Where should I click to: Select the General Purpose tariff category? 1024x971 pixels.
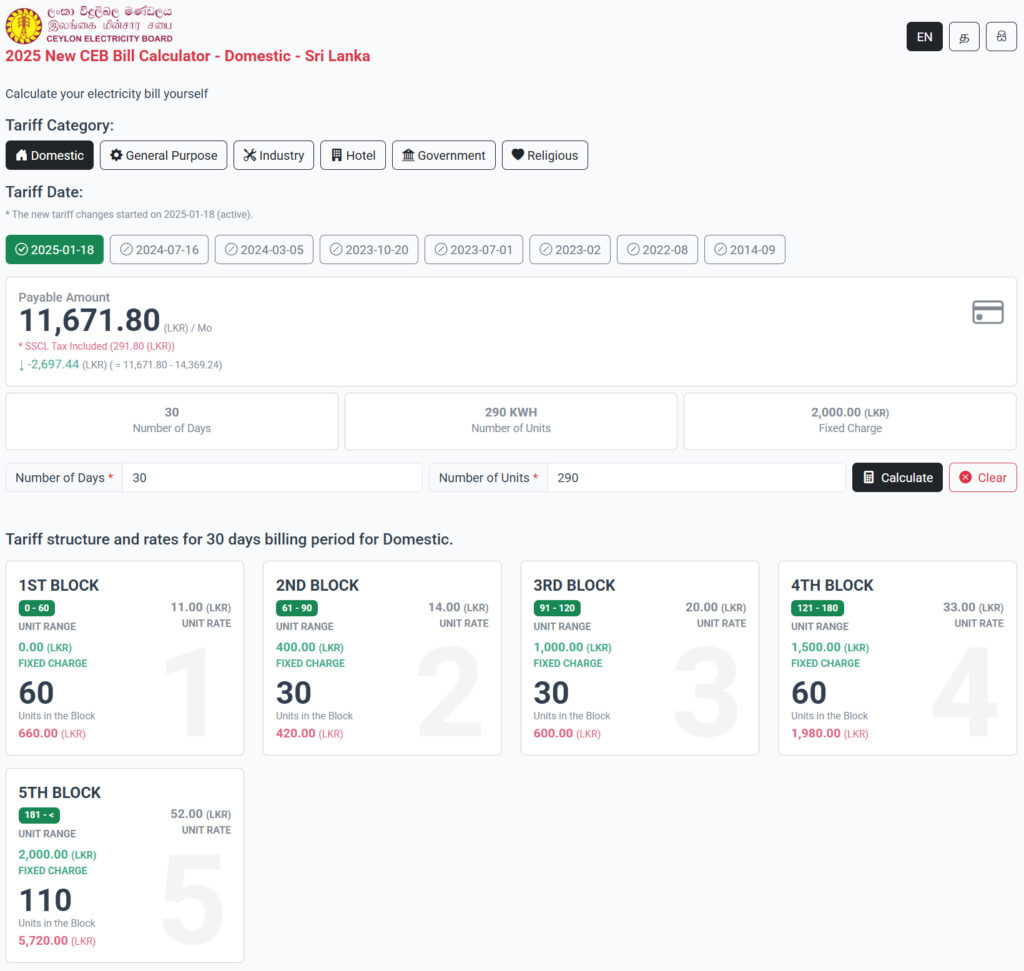coord(163,155)
